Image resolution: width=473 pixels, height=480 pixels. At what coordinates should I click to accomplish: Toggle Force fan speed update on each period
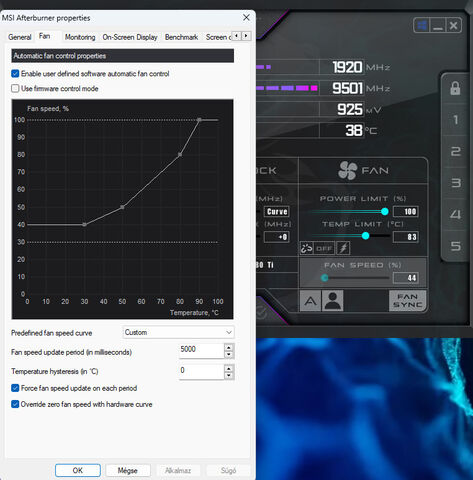15,388
